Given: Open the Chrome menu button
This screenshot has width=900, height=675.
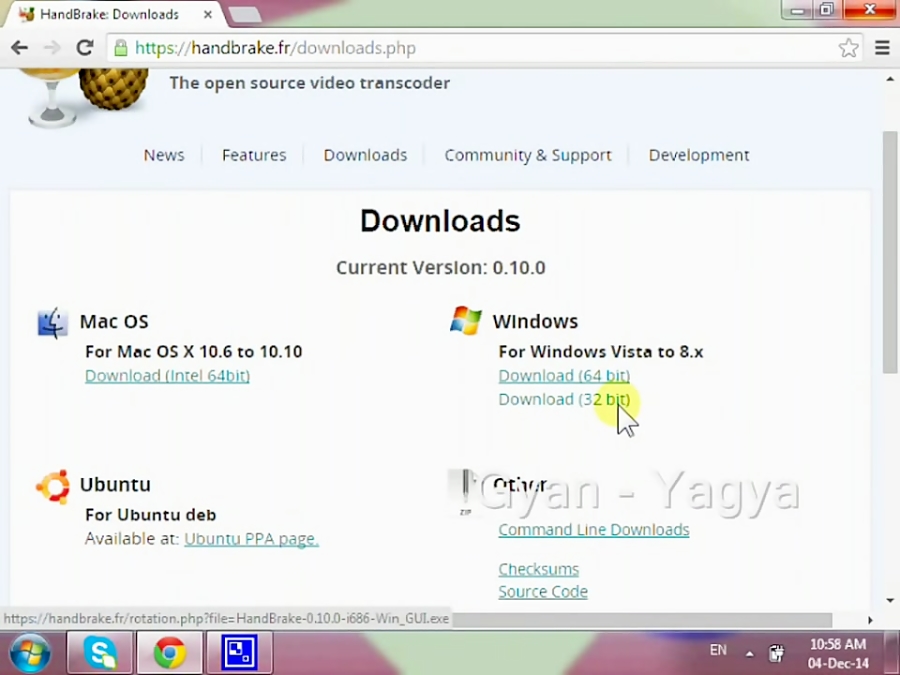Looking at the screenshot, I should (x=882, y=47).
